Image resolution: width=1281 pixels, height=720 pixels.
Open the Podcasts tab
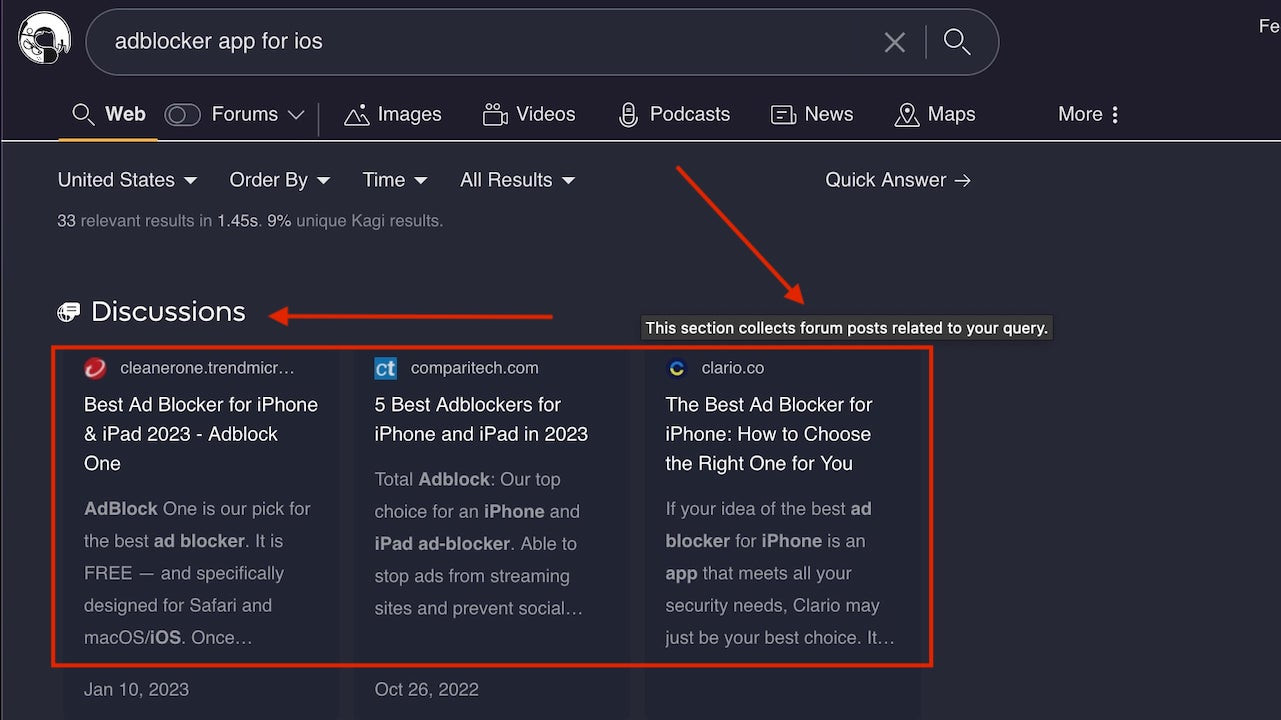point(674,114)
